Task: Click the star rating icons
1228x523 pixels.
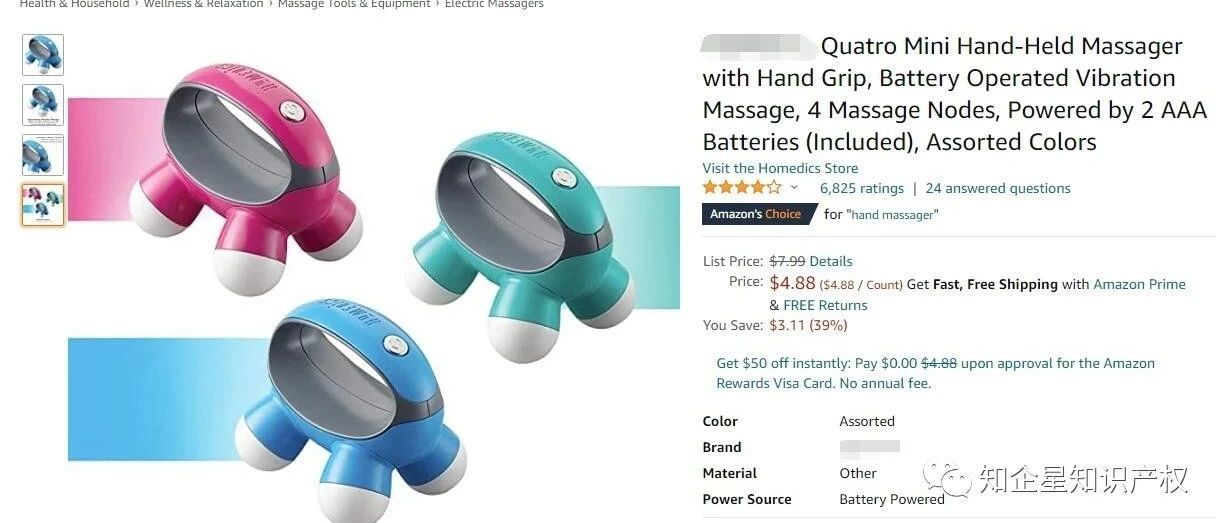Action: [742, 188]
